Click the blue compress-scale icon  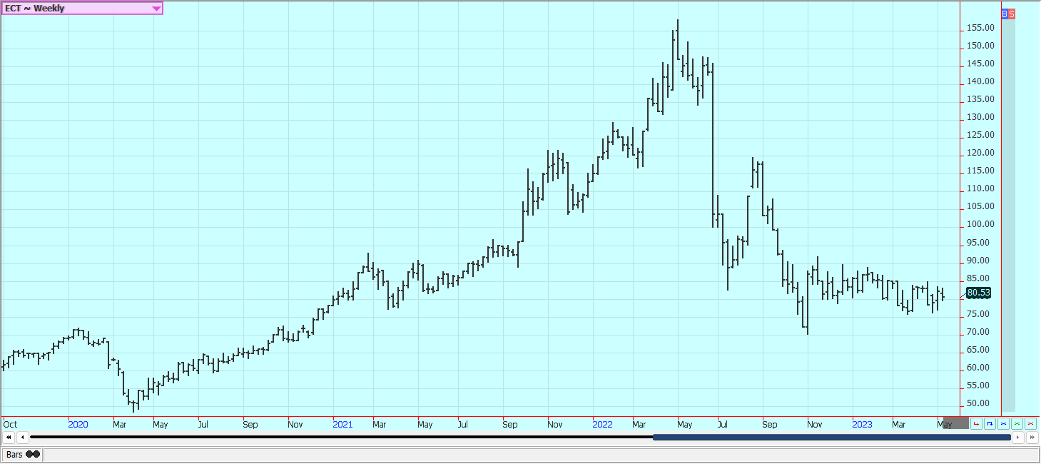(1003, 423)
